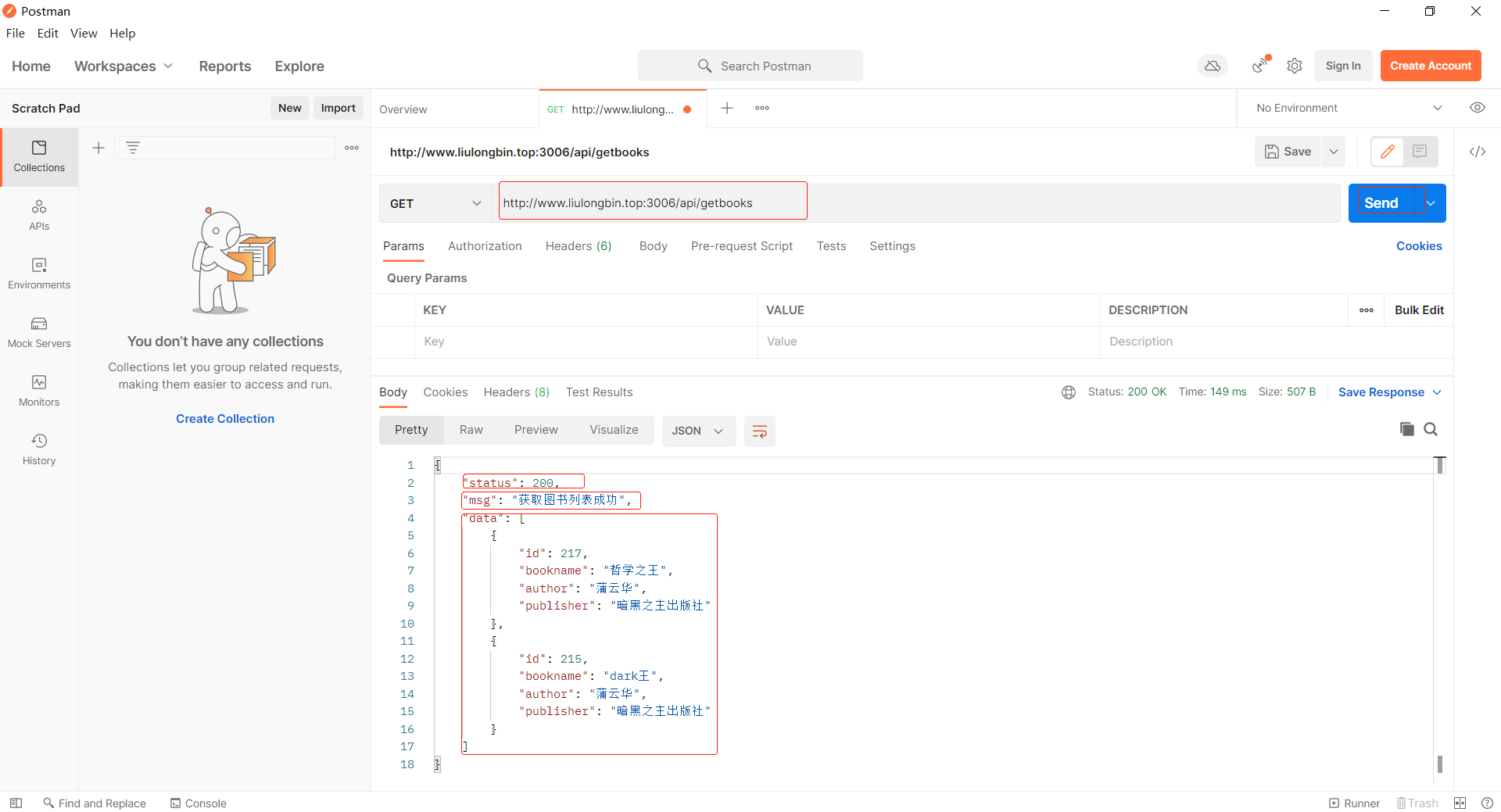Open the File menu
The image size is (1501, 812).
tap(16, 33)
